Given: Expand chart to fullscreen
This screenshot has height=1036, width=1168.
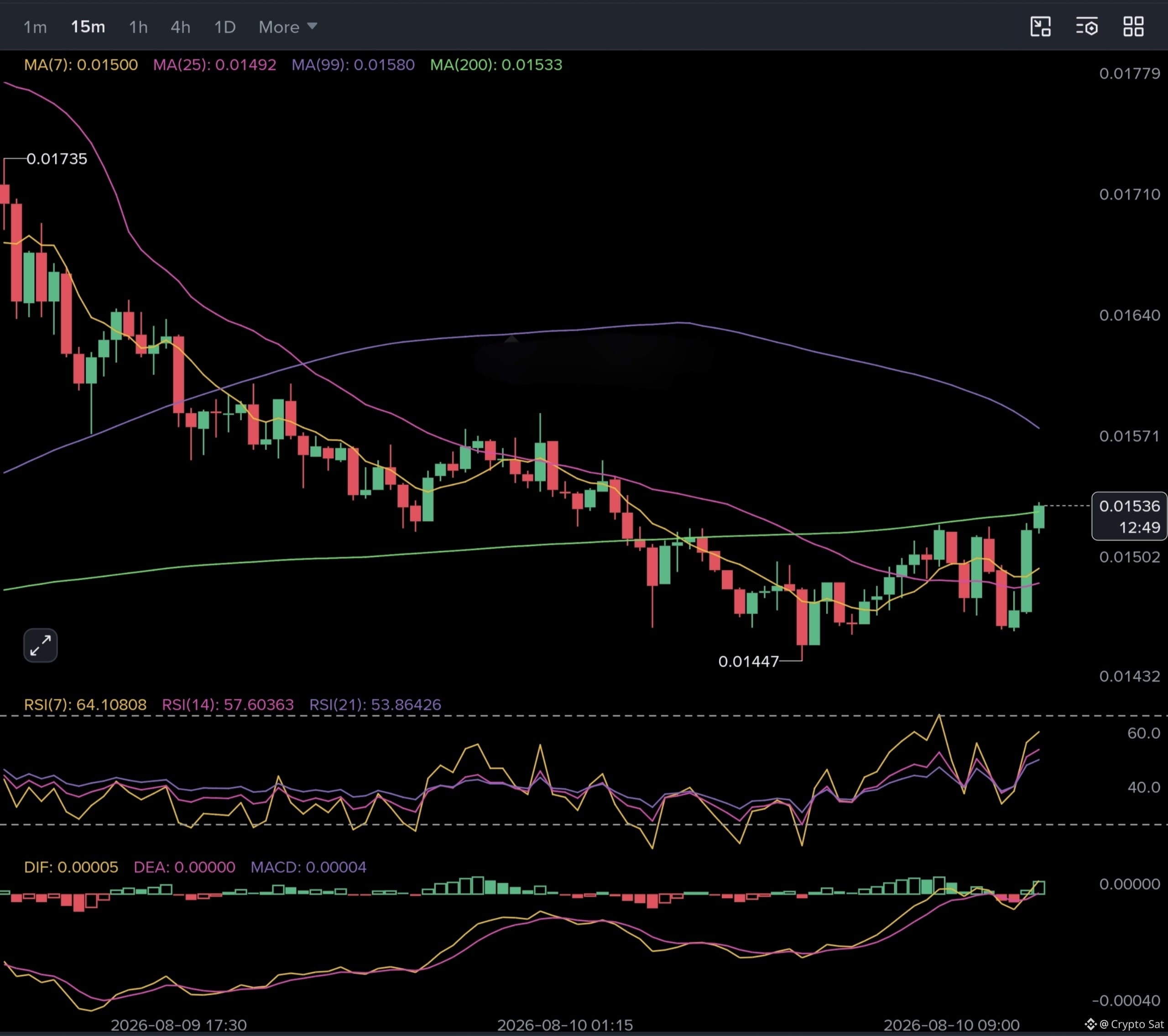Looking at the screenshot, I should click(x=40, y=645).
